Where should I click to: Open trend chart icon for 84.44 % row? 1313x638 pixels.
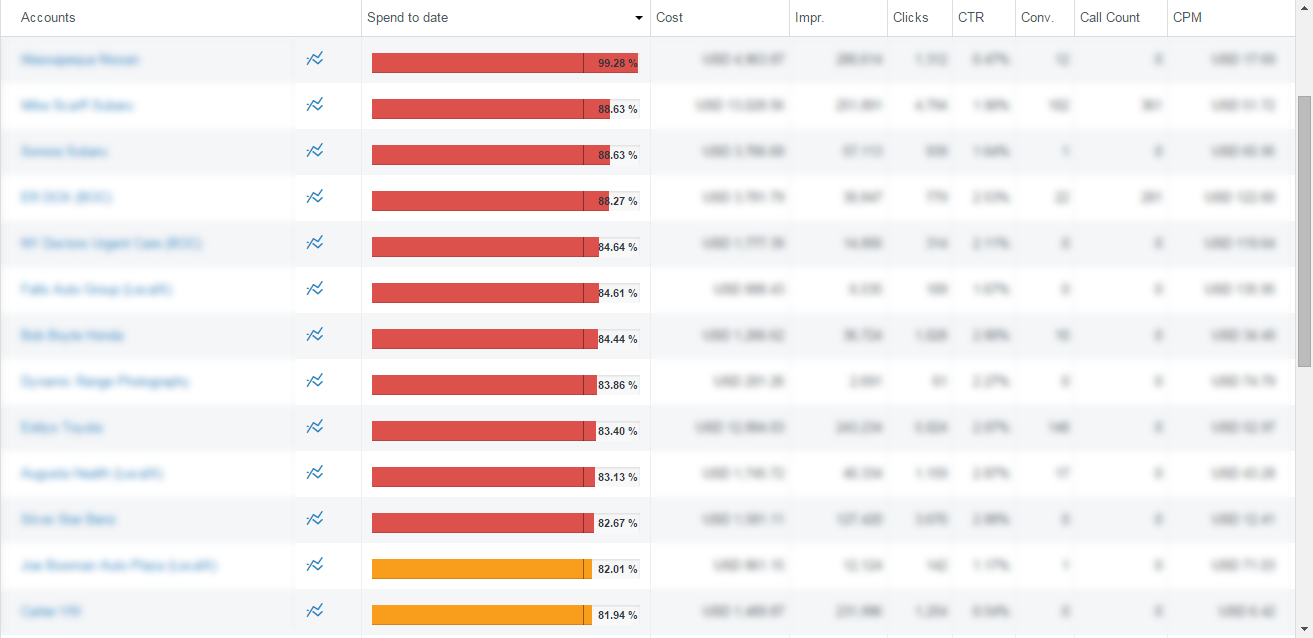coord(315,335)
